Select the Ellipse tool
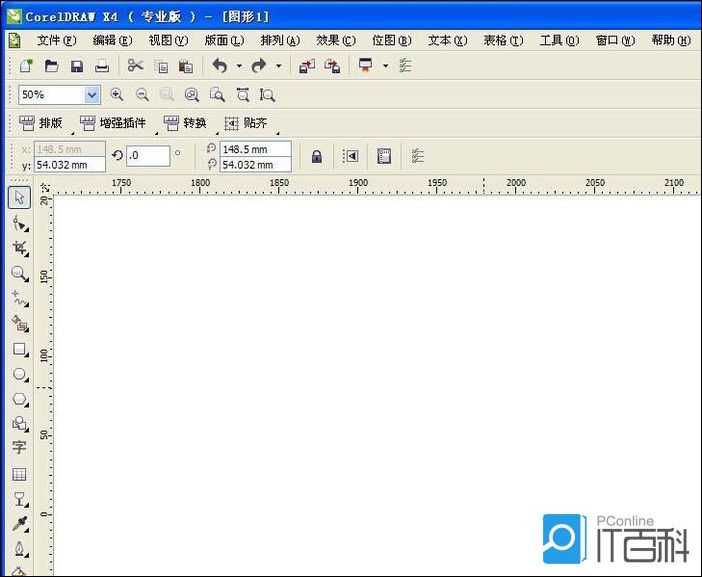The width and height of the screenshot is (702, 577). pyautogui.click(x=19, y=374)
